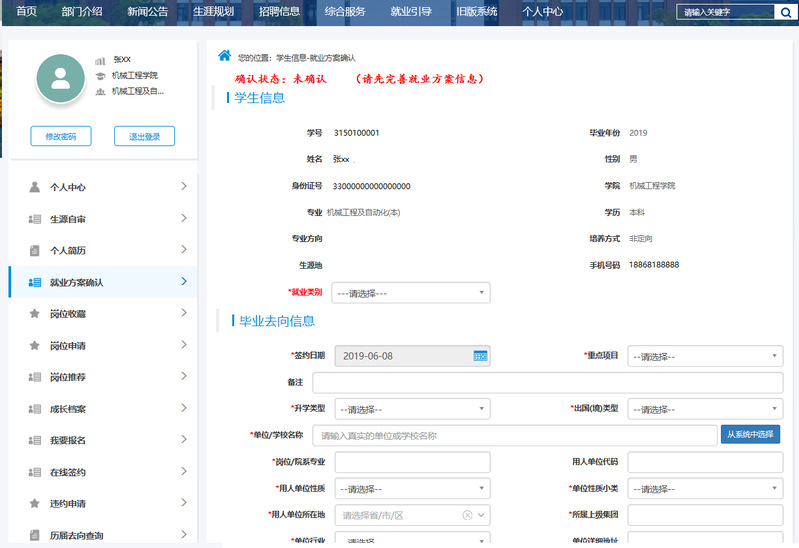The image size is (799, 548).
Task: Click the 个人简历 document icon
Action: (x=34, y=250)
